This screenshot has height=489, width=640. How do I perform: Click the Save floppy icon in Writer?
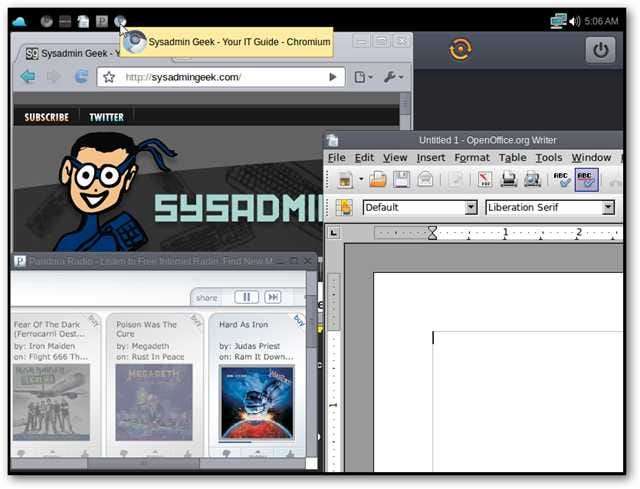(401, 179)
